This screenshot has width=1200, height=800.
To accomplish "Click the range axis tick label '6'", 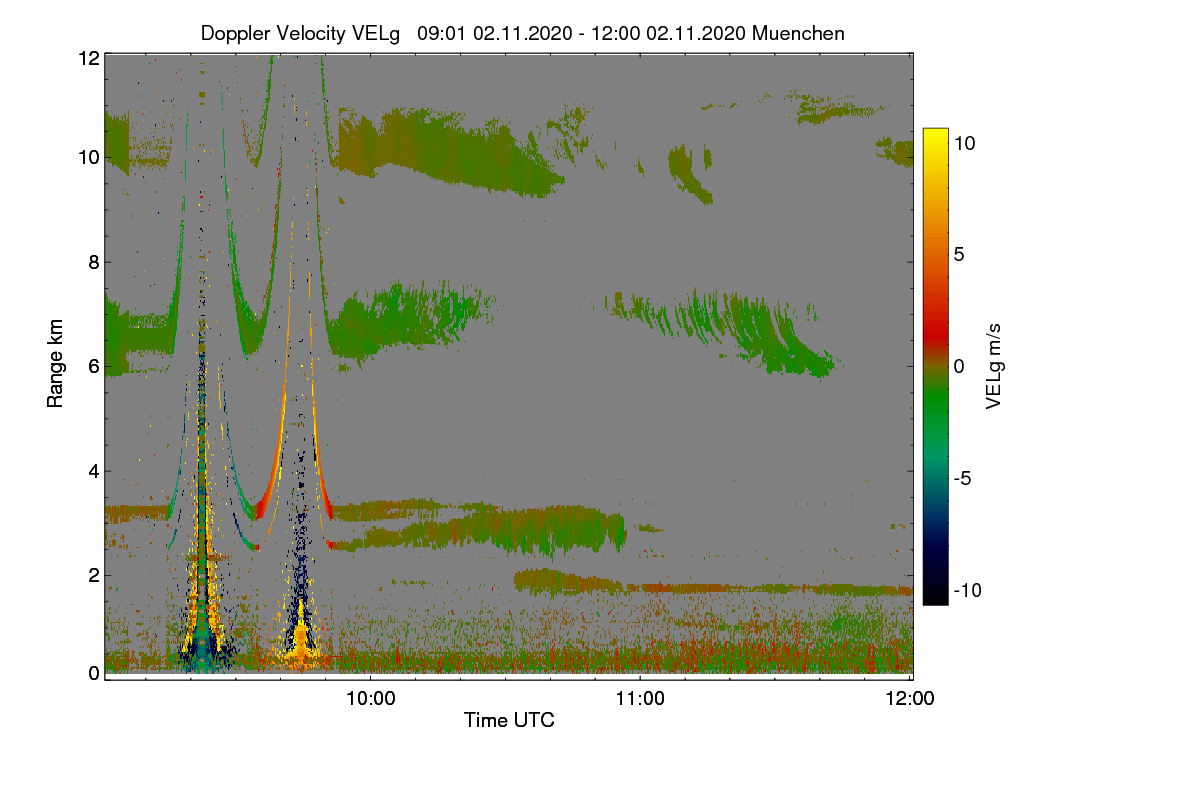I will pos(93,366).
